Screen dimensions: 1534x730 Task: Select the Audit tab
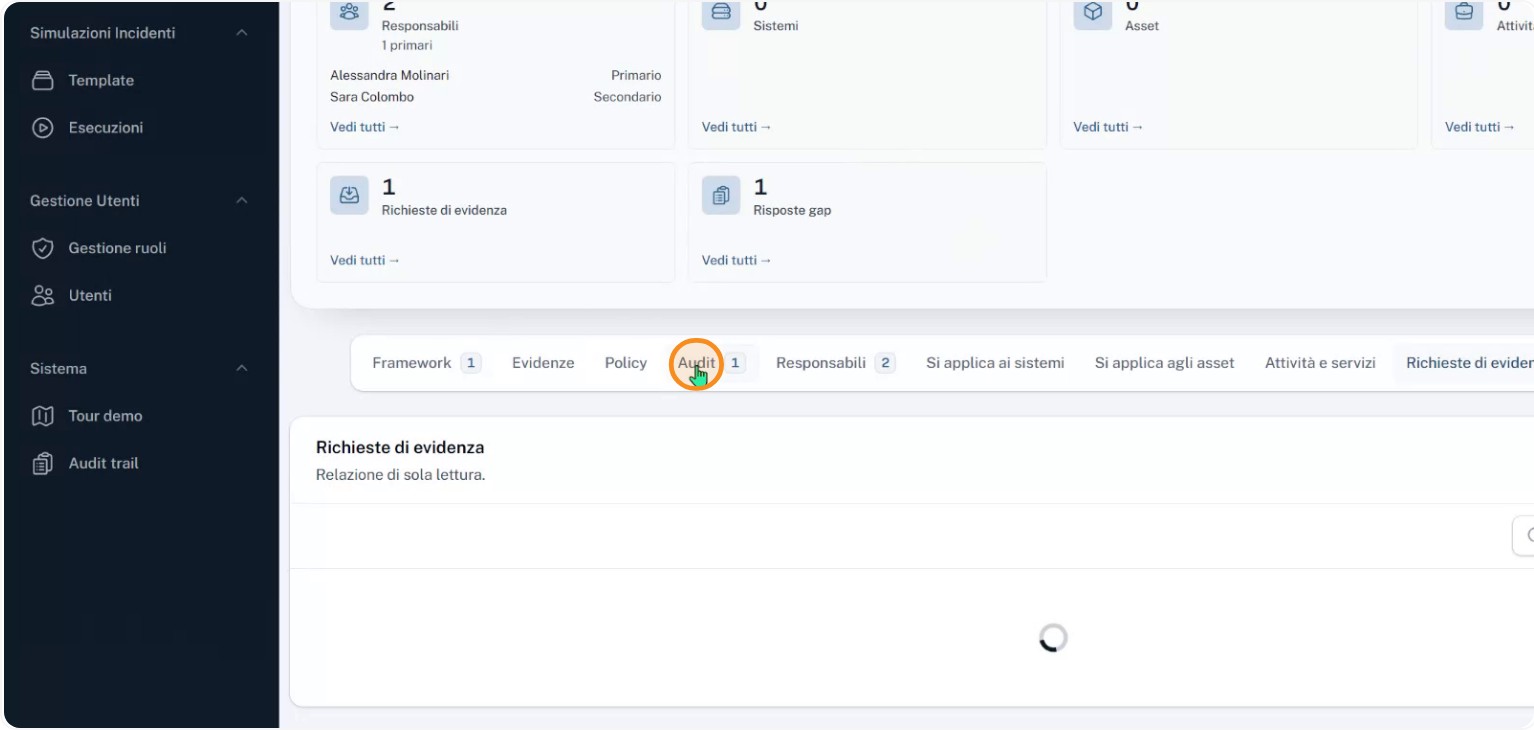(x=712, y=363)
